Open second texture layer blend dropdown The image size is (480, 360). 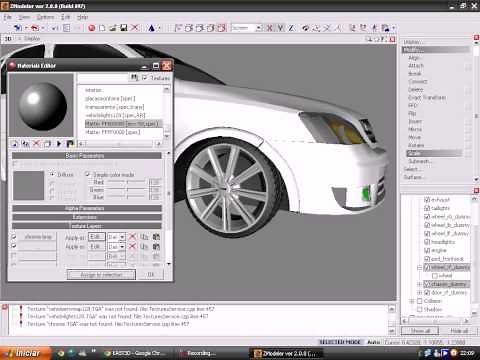[122, 247]
